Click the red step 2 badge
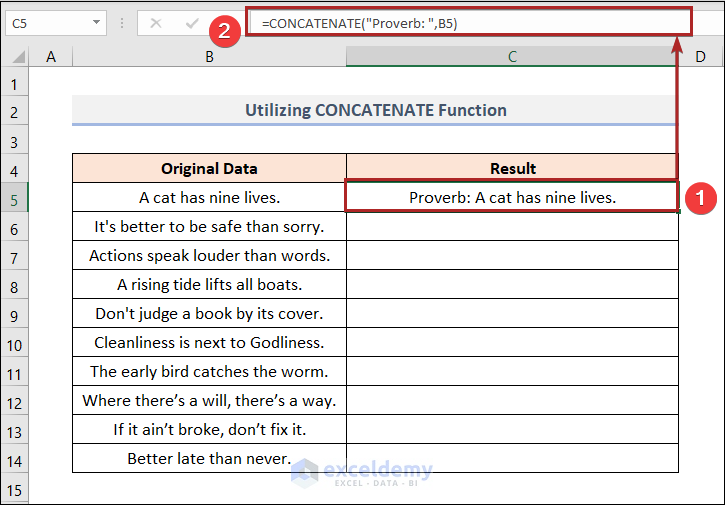The image size is (725, 505). click(225, 31)
